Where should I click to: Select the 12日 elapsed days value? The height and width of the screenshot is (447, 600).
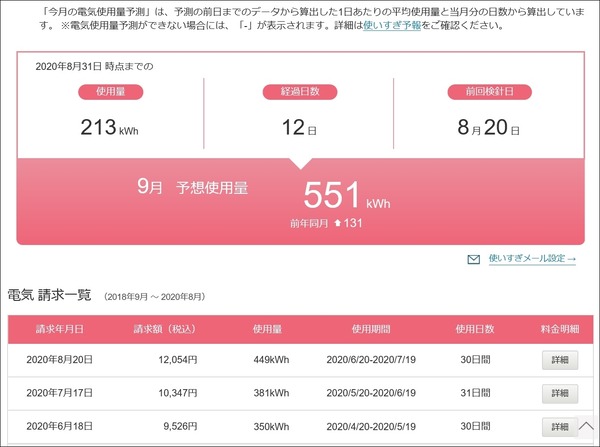tap(299, 127)
